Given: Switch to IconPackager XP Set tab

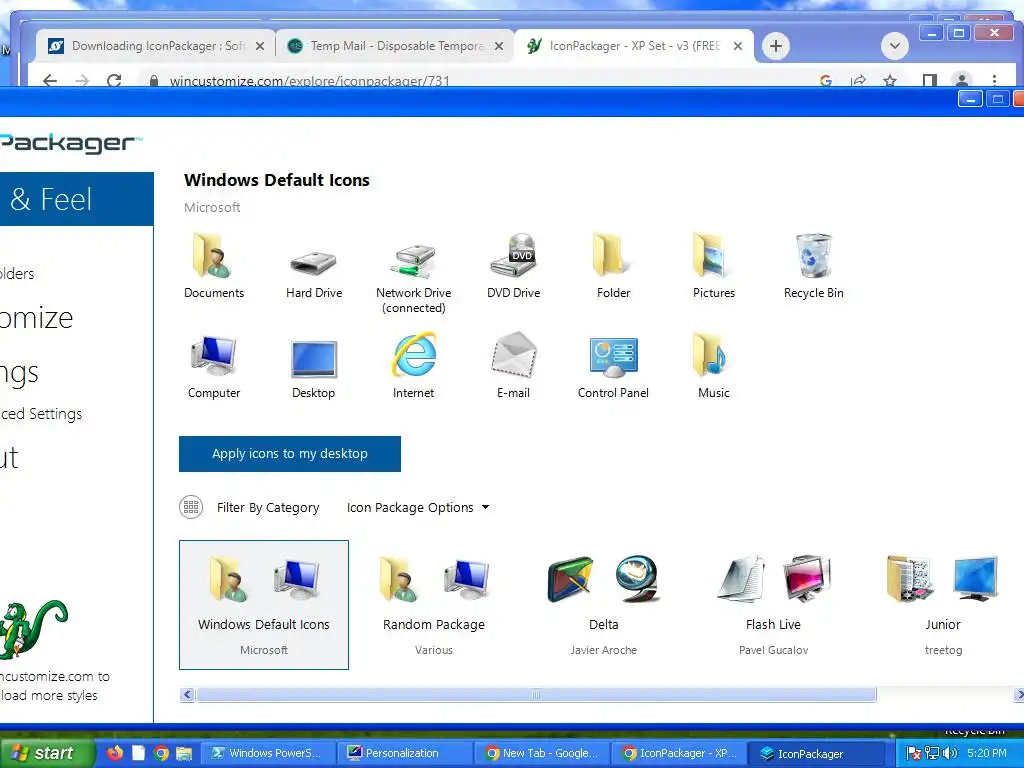Looking at the screenshot, I should click(634, 46).
